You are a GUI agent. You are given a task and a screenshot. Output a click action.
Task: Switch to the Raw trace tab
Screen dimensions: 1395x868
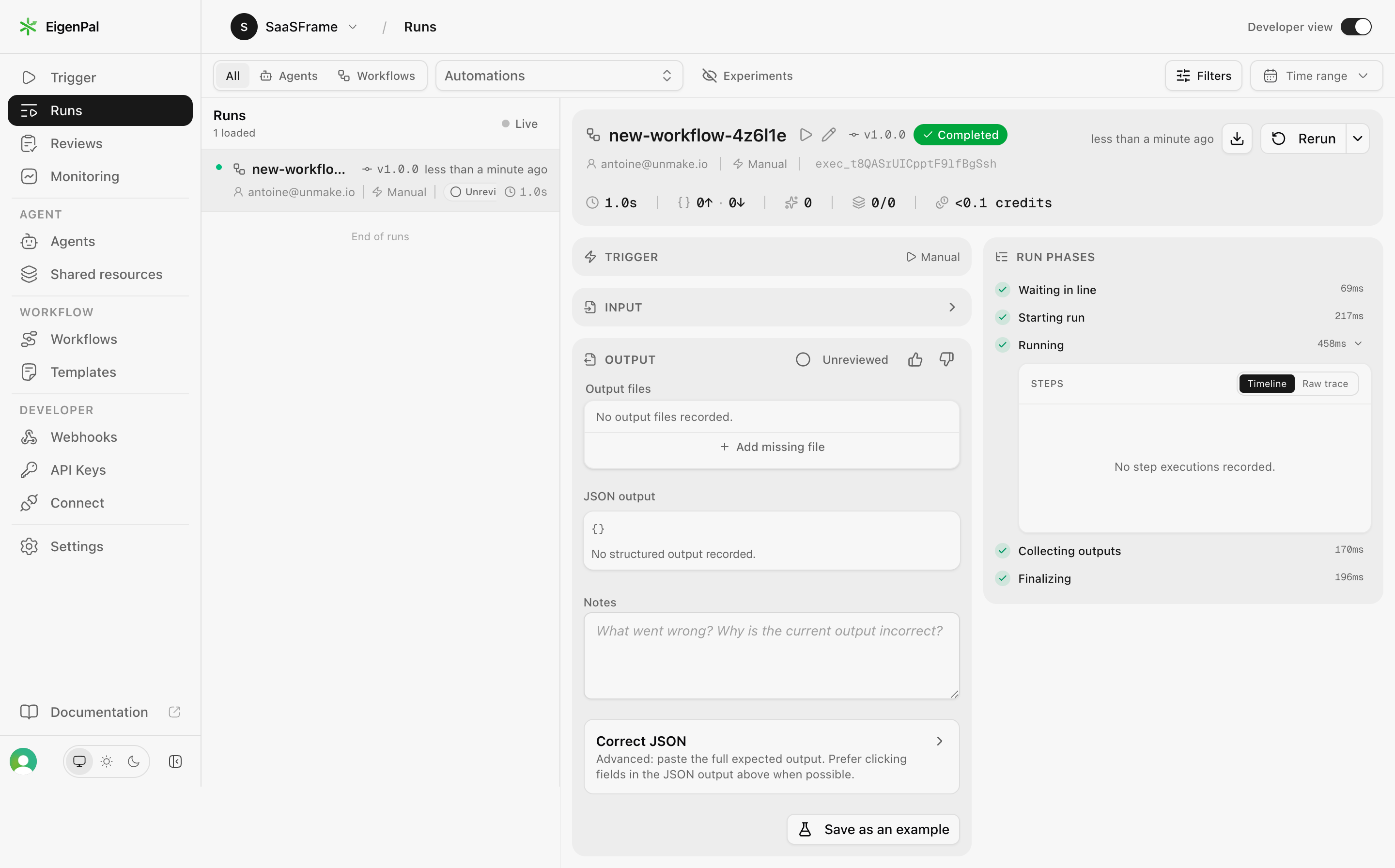(1325, 384)
